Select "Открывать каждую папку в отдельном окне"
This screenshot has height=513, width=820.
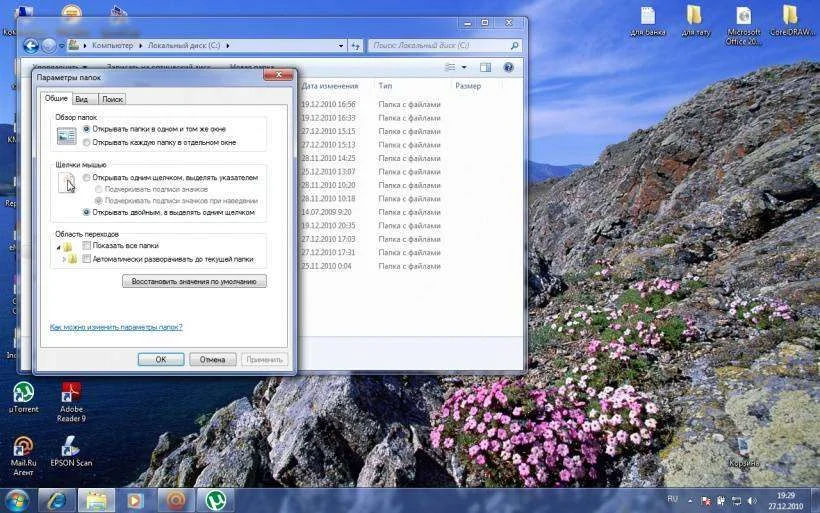160,142
